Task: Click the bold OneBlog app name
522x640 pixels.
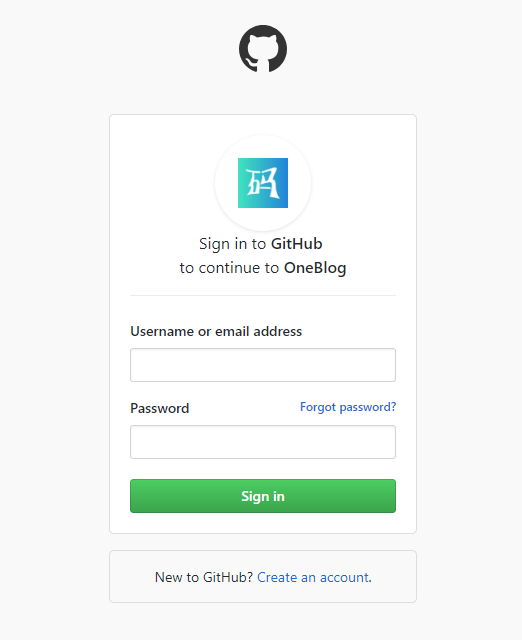Action: [315, 268]
